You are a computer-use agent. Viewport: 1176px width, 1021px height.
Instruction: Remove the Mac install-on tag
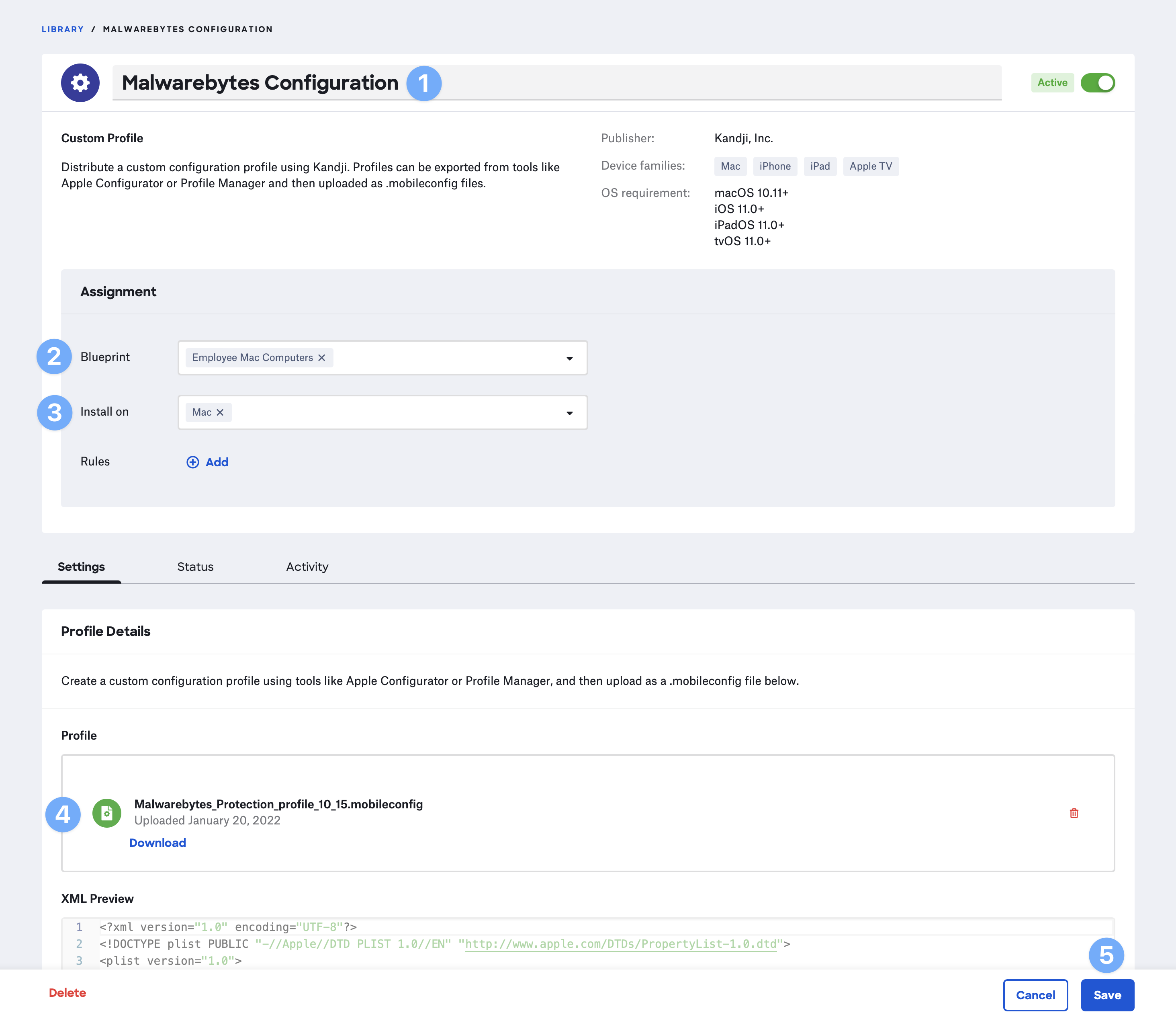221,412
